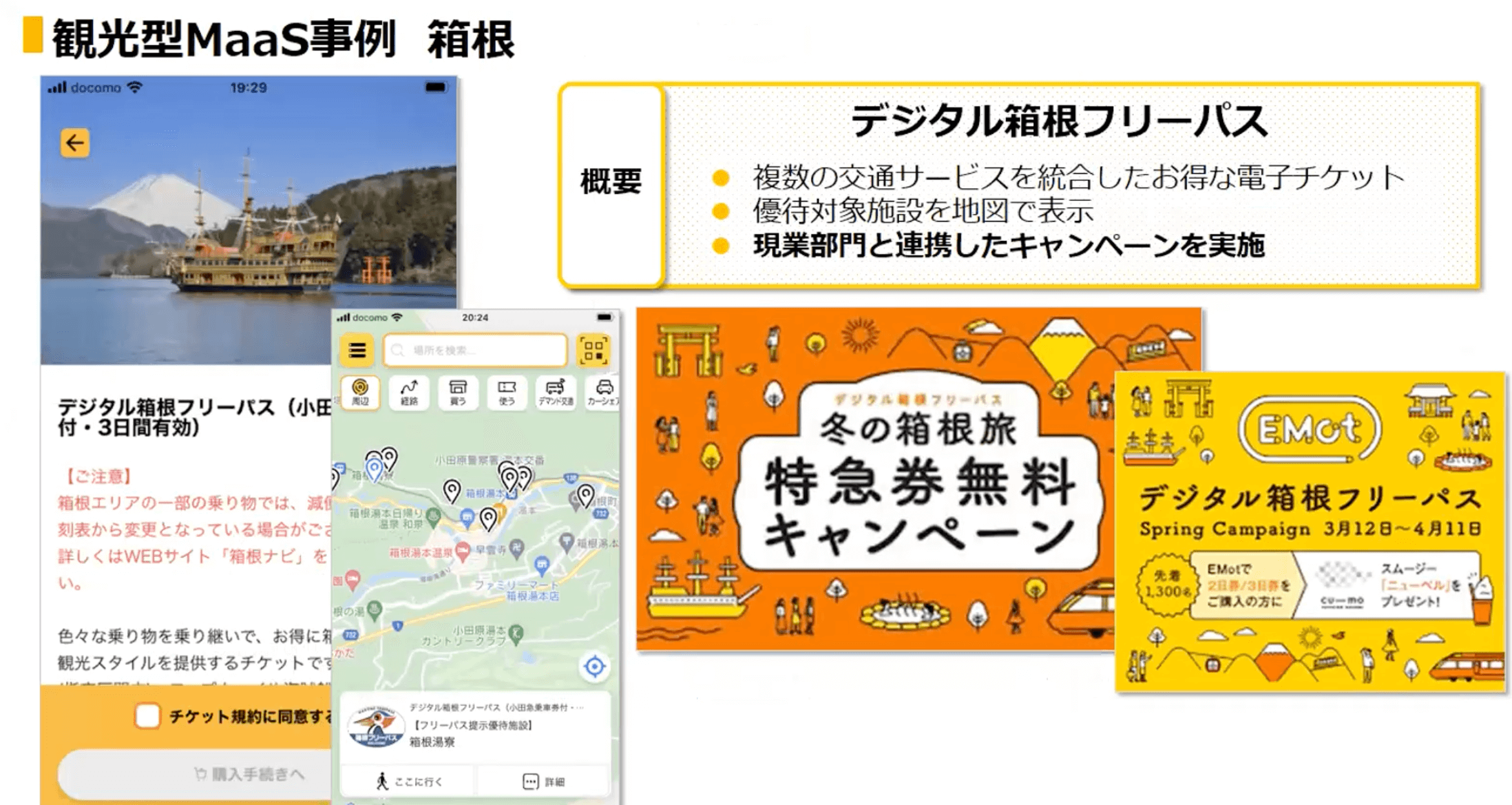
Task: Click the 現業部門と連携したキャンペーンを実施 bullet
Action: coord(1008,246)
